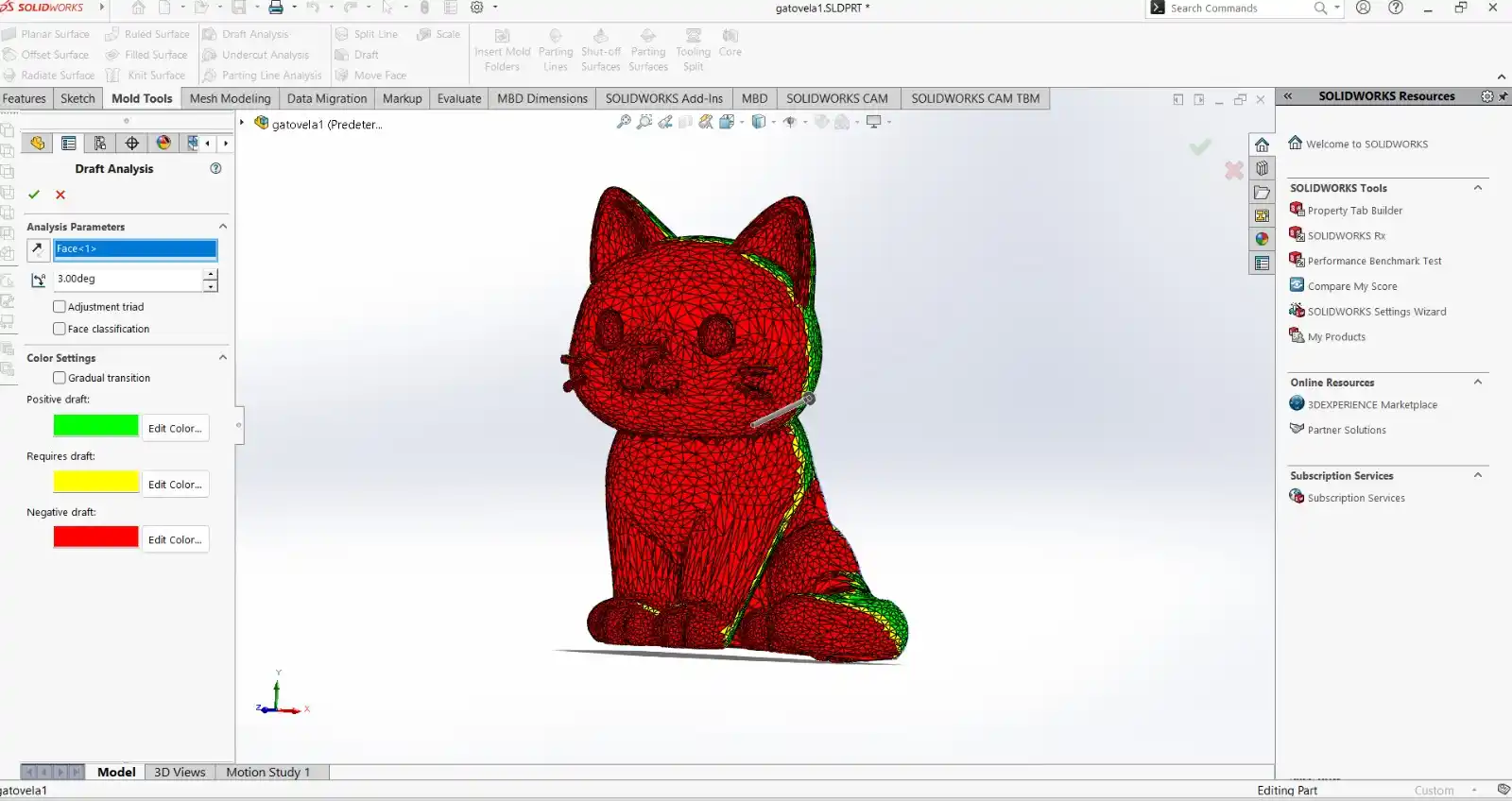Open Appearances color ball in task pane
The height and width of the screenshot is (801, 1512).
click(x=1263, y=239)
